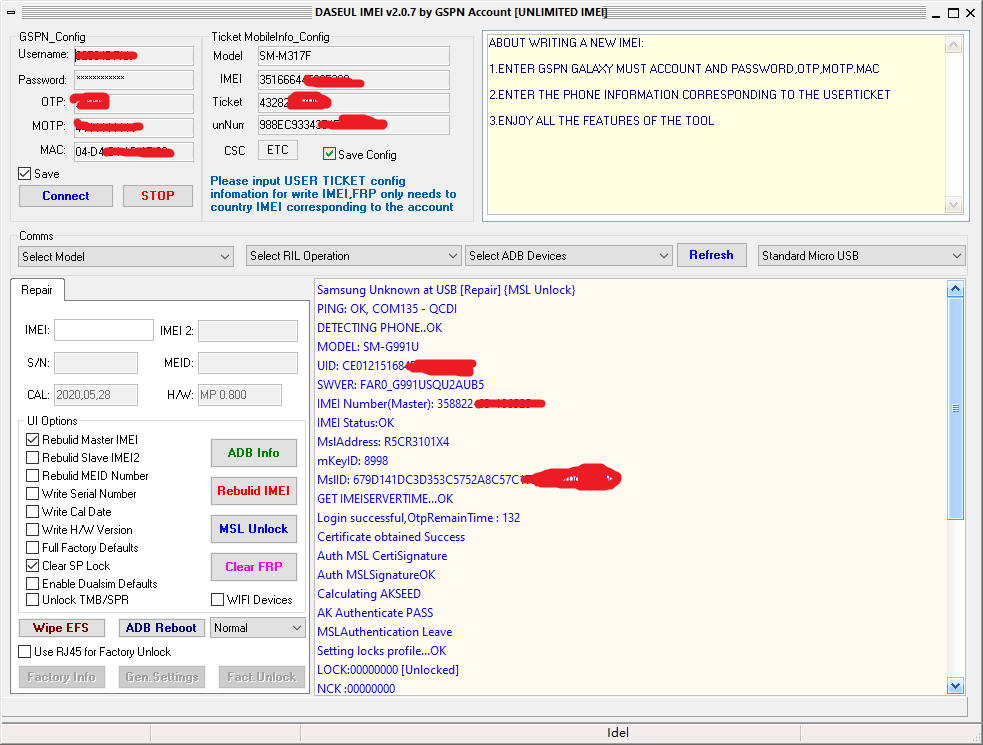Enable Use RJ45 for Factory Unlock
Screen dimensions: 983x745
25,652
